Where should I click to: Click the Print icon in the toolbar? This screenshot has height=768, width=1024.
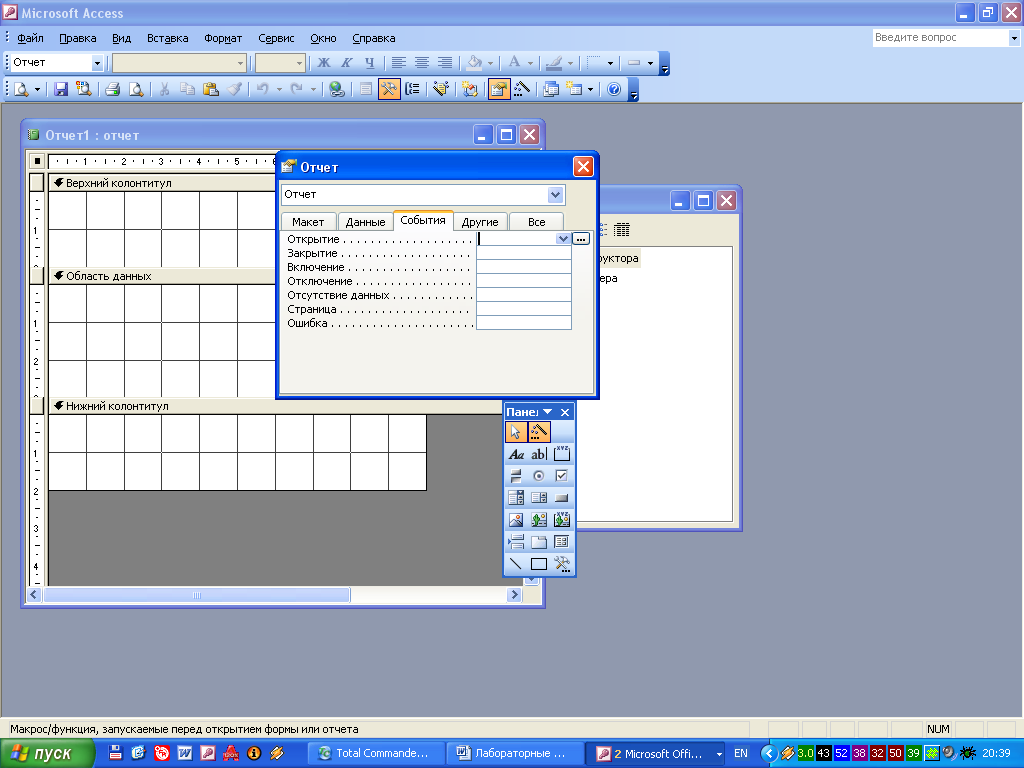pyautogui.click(x=112, y=89)
